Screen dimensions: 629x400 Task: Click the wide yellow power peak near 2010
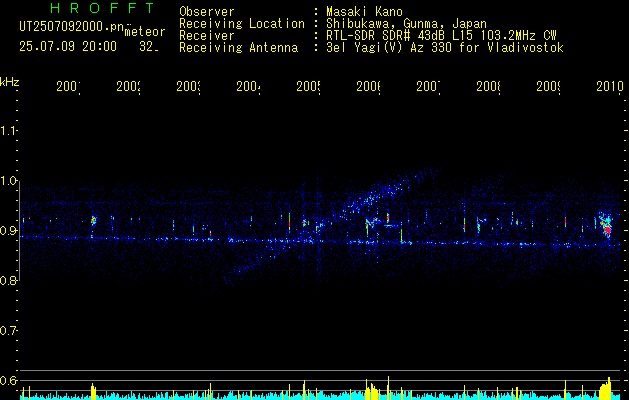click(x=606, y=388)
